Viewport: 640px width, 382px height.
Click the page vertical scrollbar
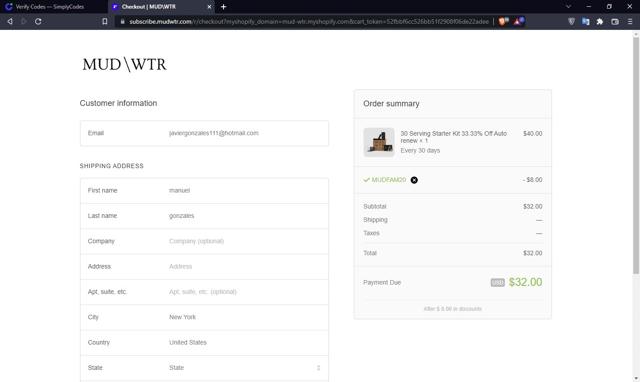coord(636,155)
